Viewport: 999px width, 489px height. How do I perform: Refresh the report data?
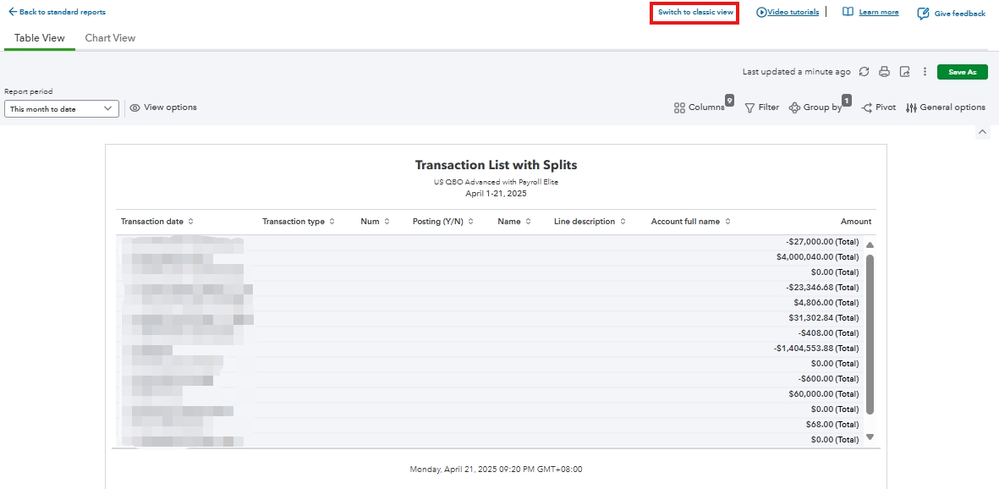(x=864, y=72)
